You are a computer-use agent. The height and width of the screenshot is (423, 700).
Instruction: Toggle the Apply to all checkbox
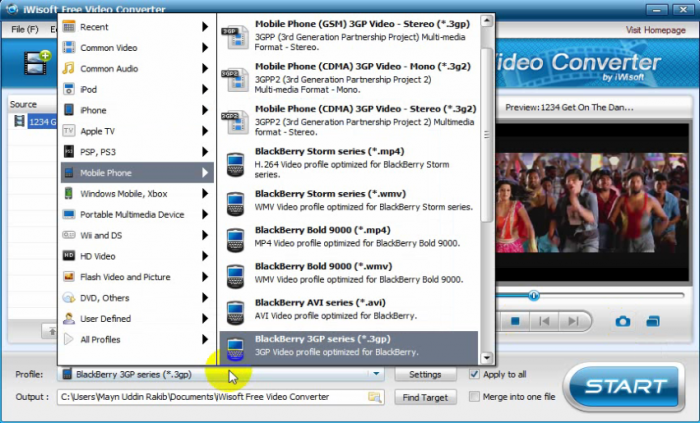[474, 374]
